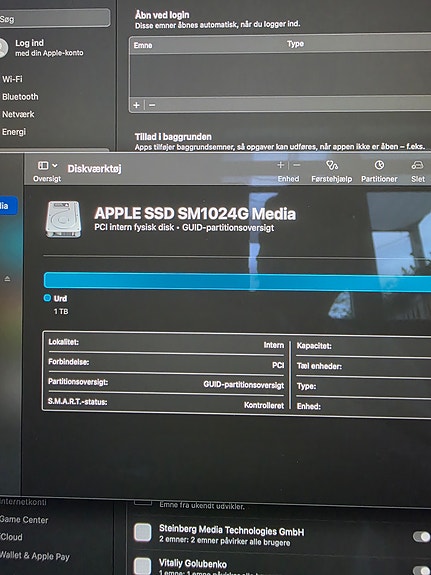The width and height of the screenshot is (431, 575).
Task: Select the Slet erase tool
Action: pos(417,166)
